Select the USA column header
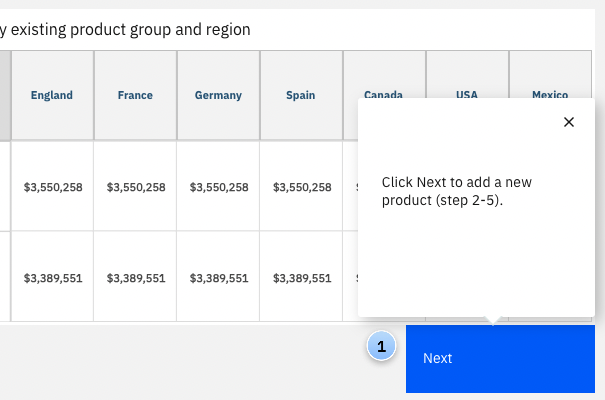Viewport: 605px width, 400px height. click(x=467, y=93)
